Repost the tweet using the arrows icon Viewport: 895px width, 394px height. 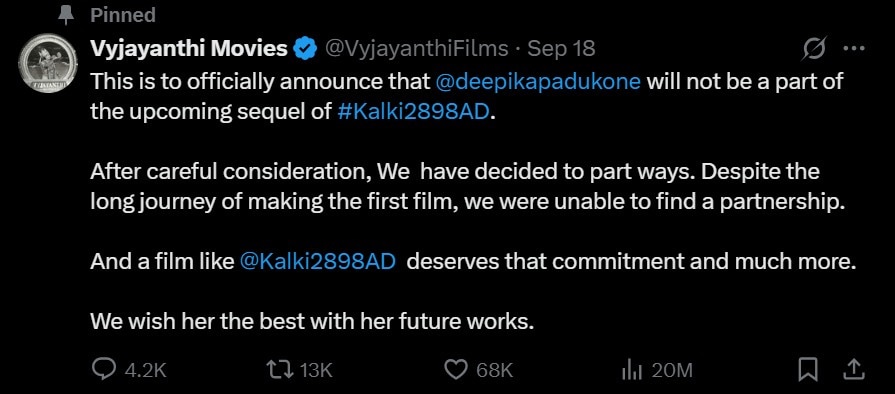[x=281, y=371]
